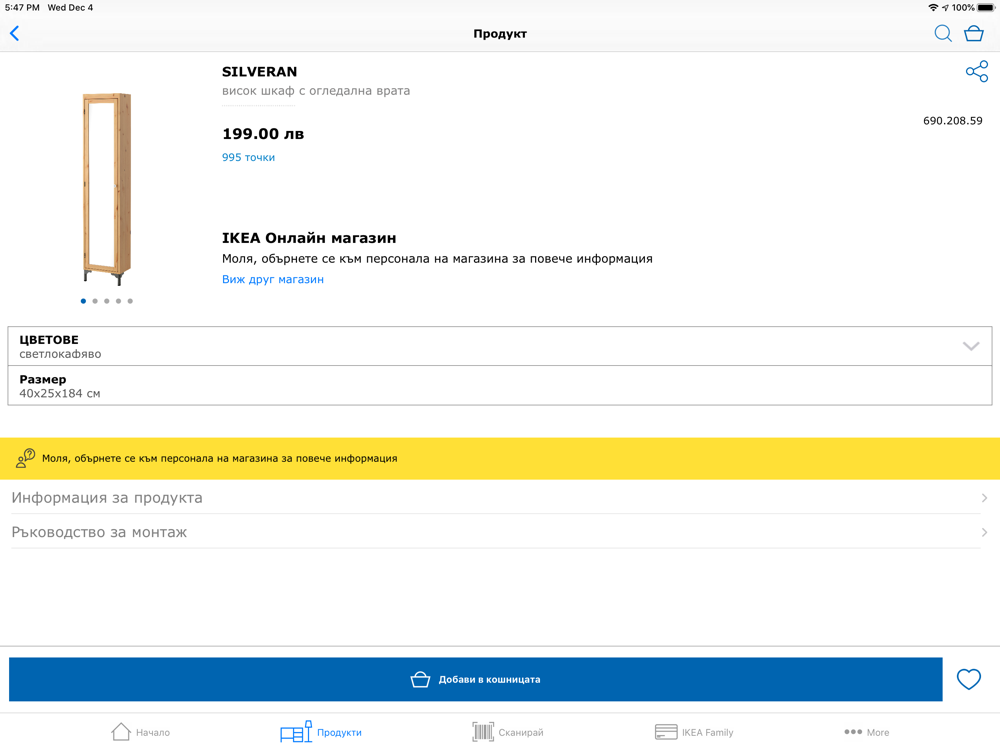Go back using the top-left arrow
Viewport: 1000px width, 750px height.
tap(15, 33)
